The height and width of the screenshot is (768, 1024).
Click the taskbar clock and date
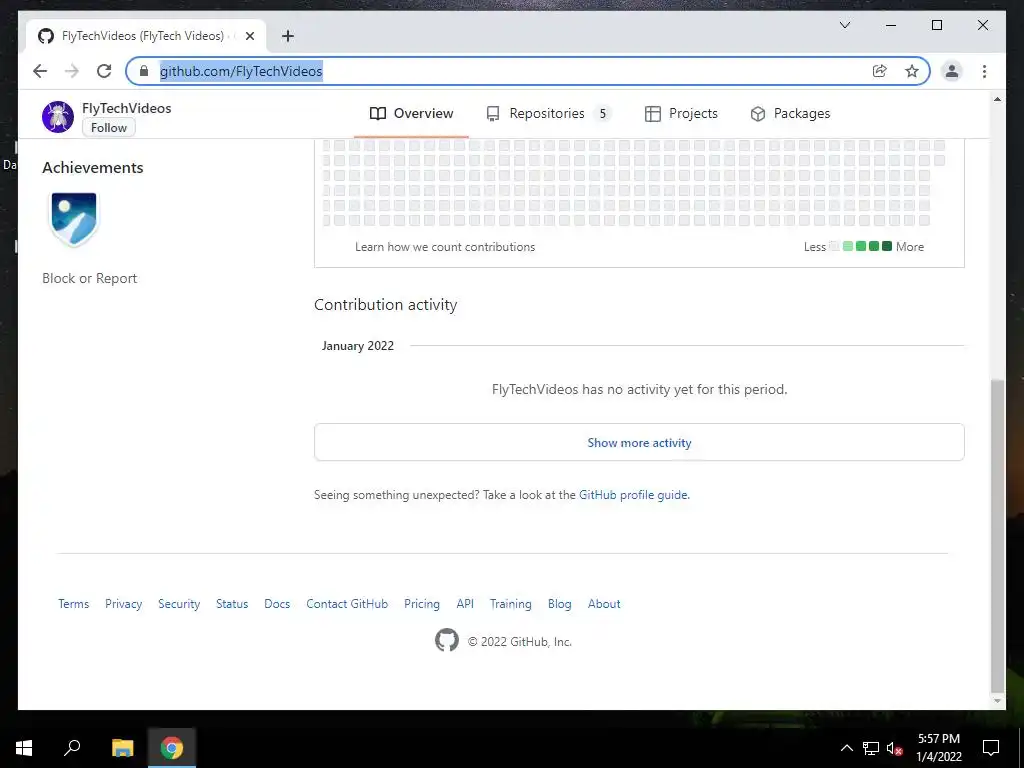coord(939,748)
